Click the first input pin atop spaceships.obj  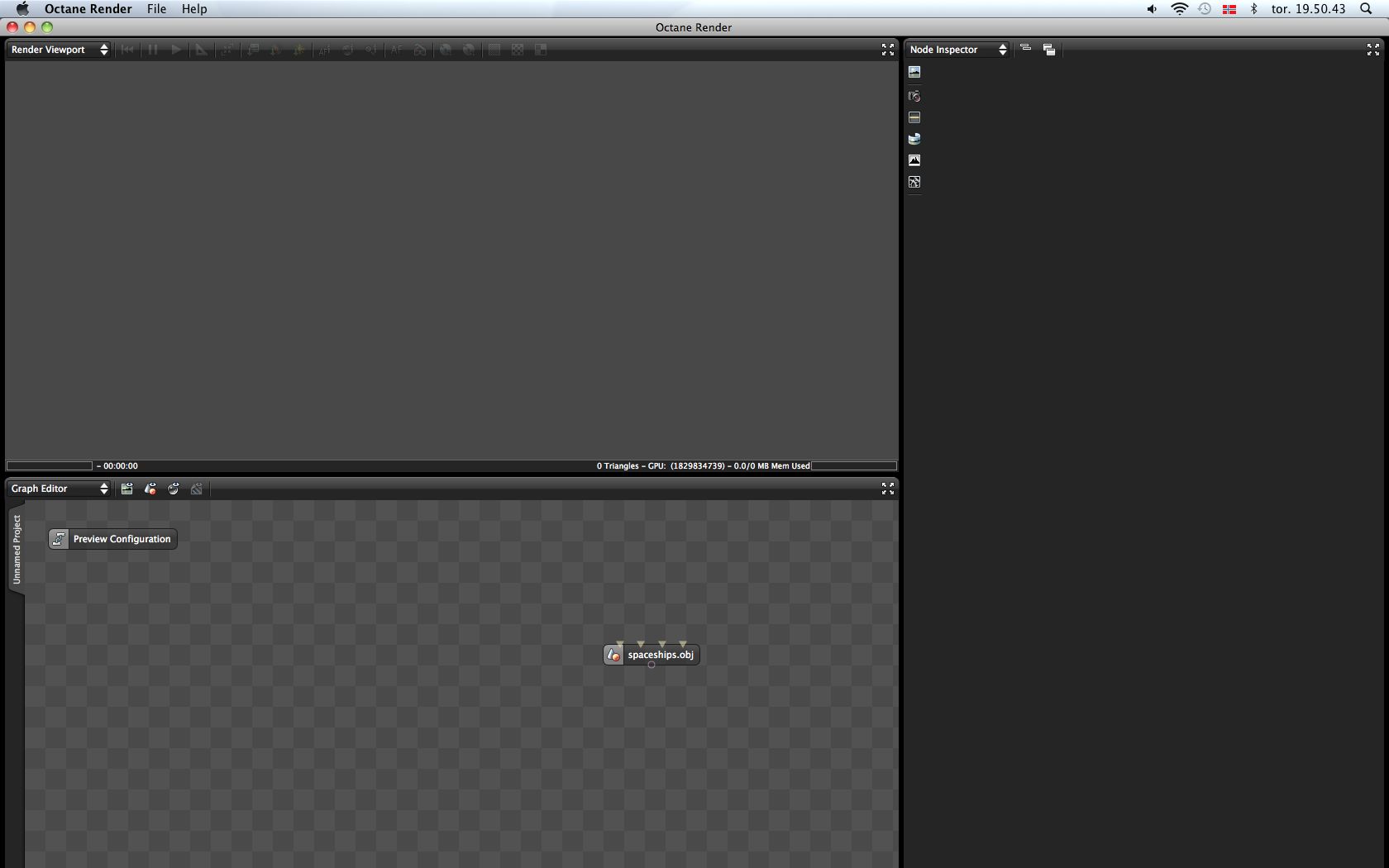pyautogui.click(x=620, y=644)
